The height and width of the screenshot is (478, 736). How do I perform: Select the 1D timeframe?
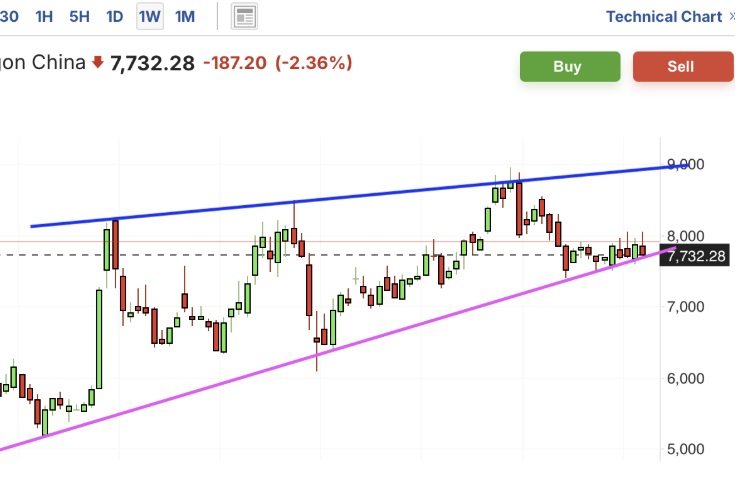(x=115, y=16)
